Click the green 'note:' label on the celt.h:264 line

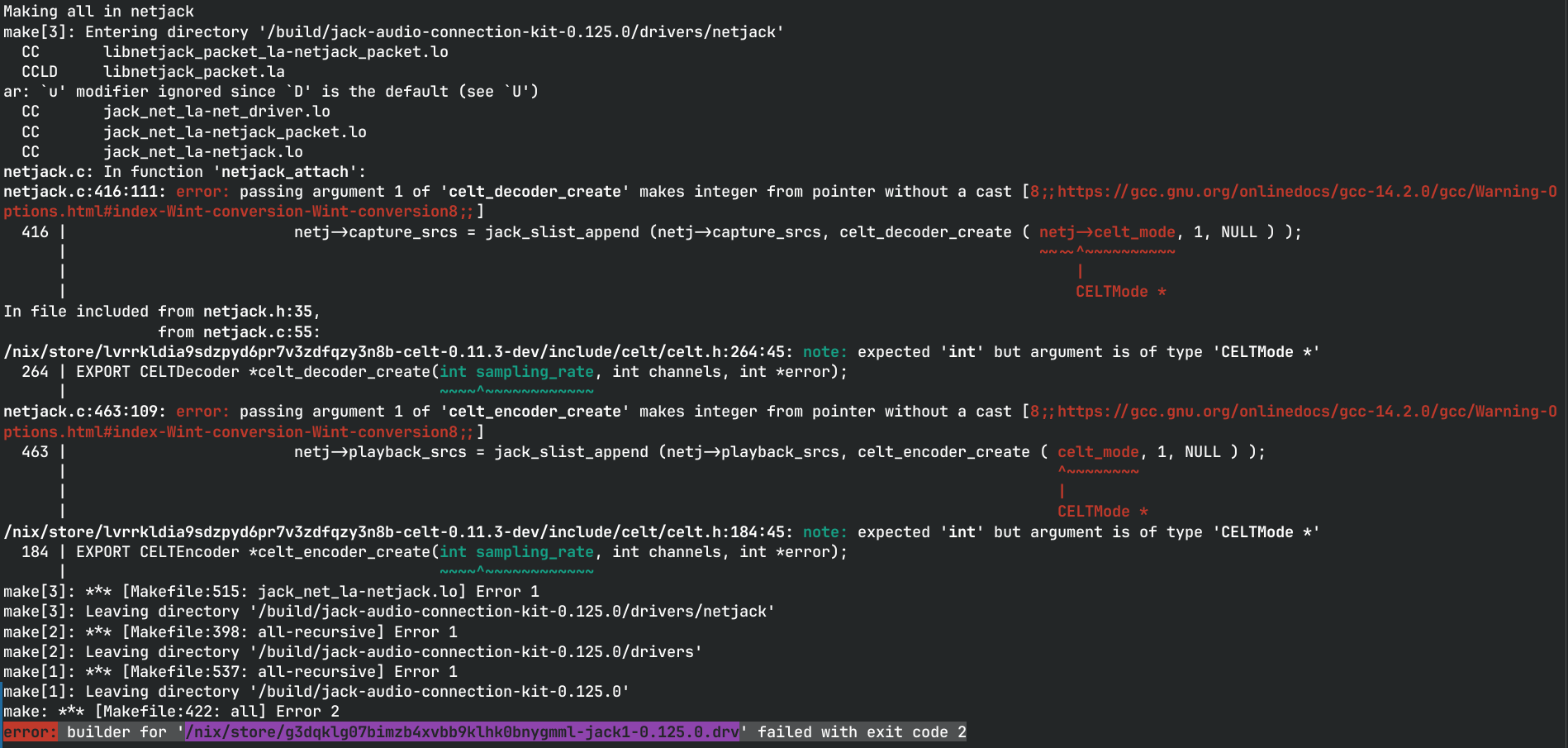pos(825,352)
